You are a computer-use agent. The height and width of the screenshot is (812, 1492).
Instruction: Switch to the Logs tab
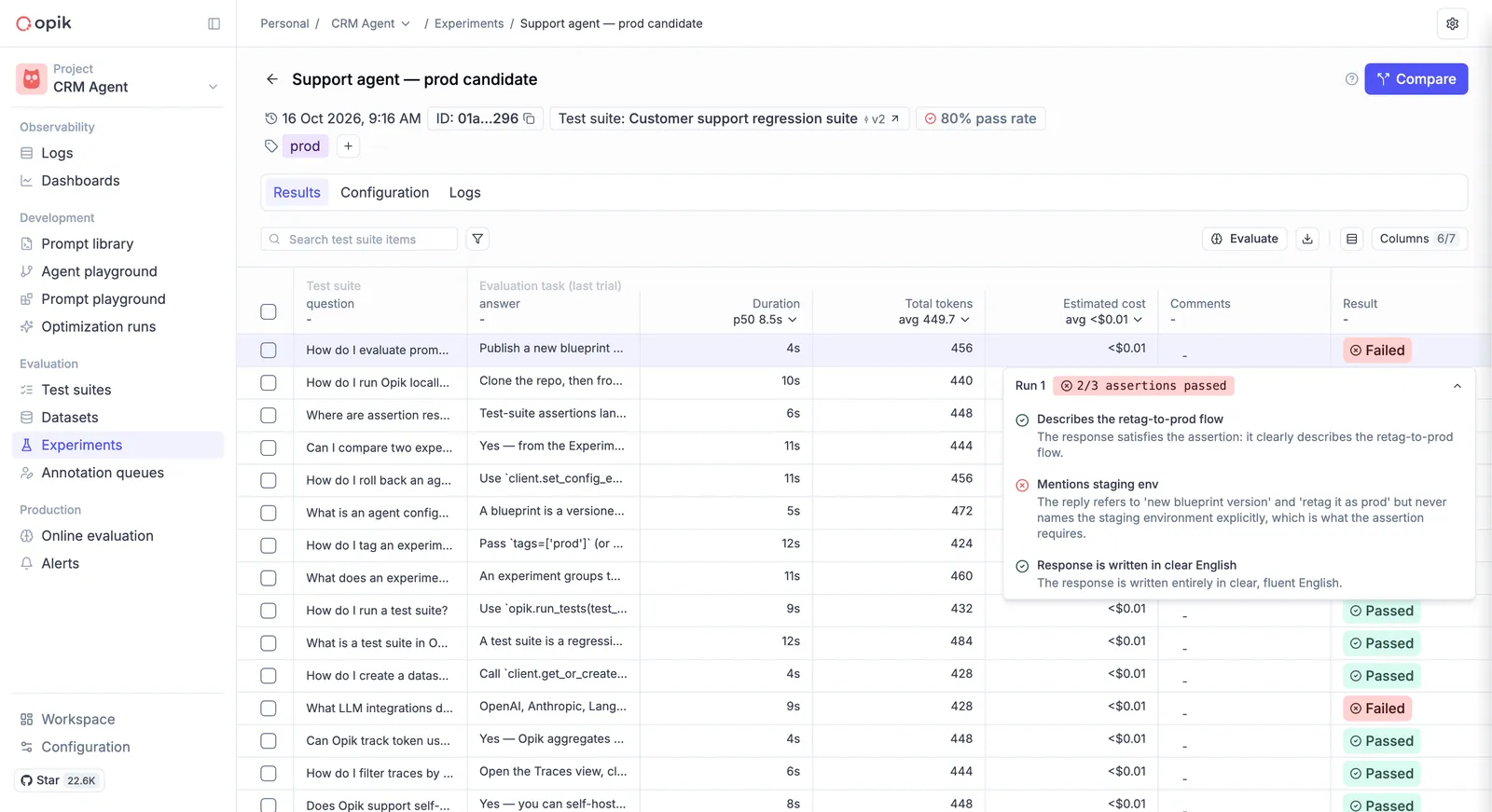point(464,192)
